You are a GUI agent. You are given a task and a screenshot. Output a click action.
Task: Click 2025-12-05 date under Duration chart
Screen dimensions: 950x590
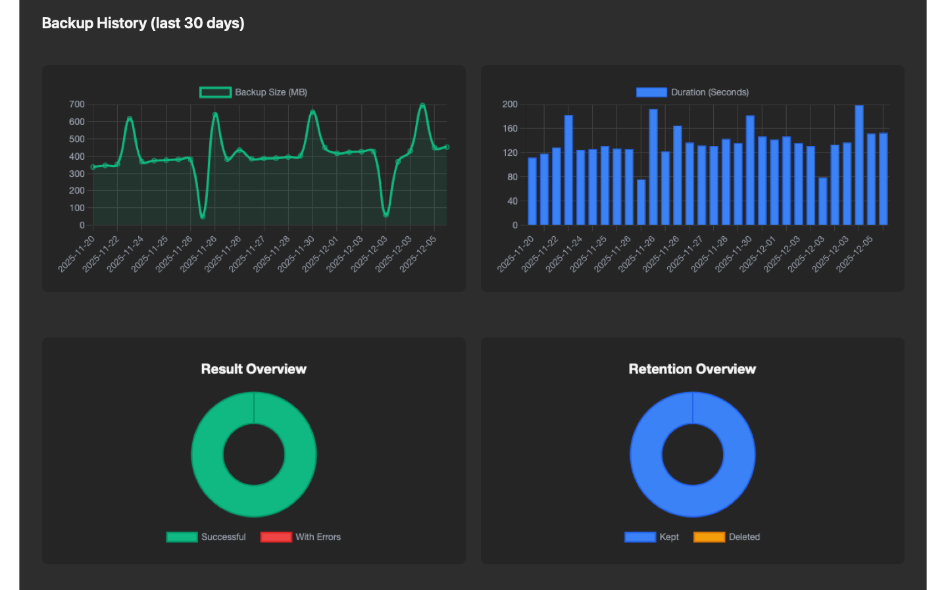854,254
